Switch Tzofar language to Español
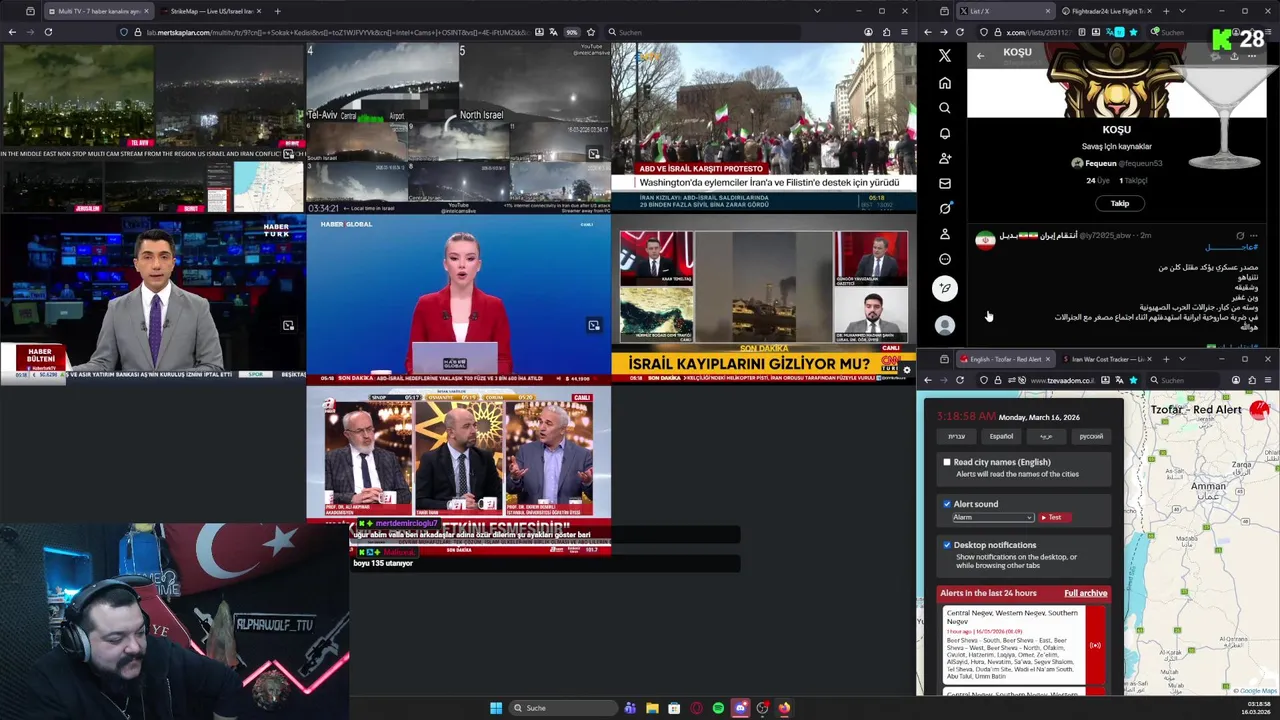1280x720 pixels. [x=1001, y=436]
